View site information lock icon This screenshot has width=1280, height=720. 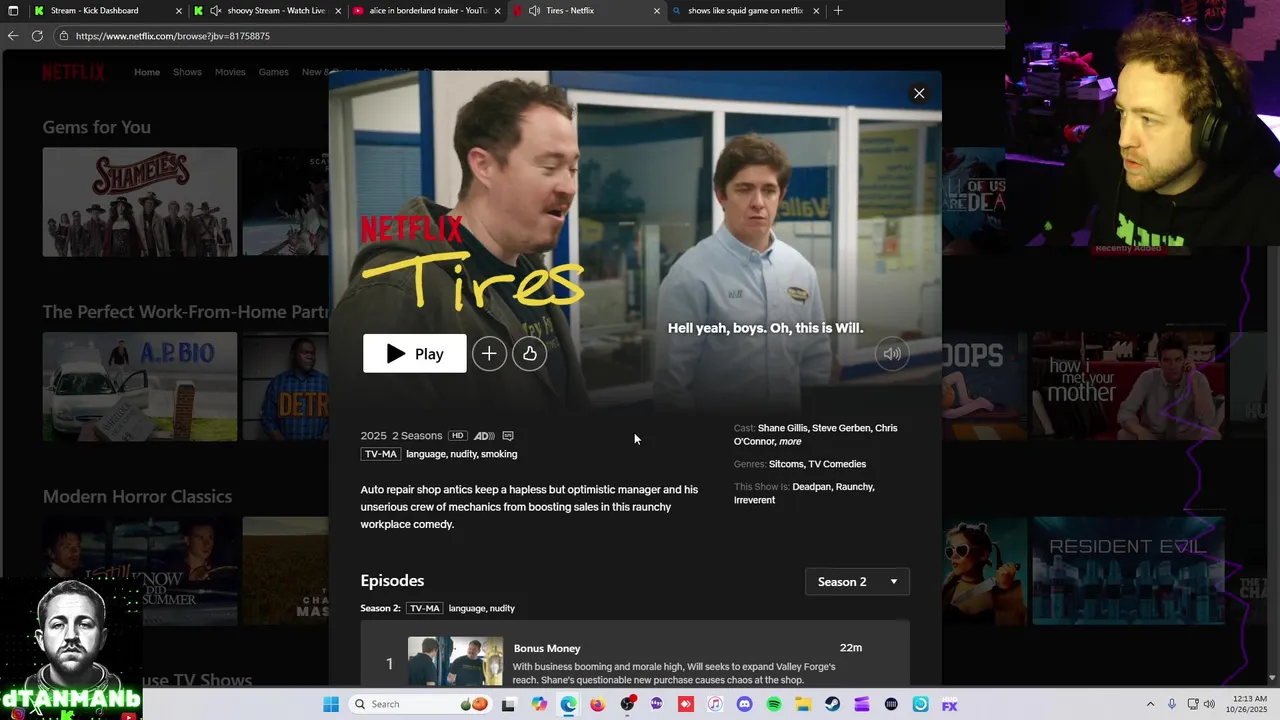coord(64,36)
